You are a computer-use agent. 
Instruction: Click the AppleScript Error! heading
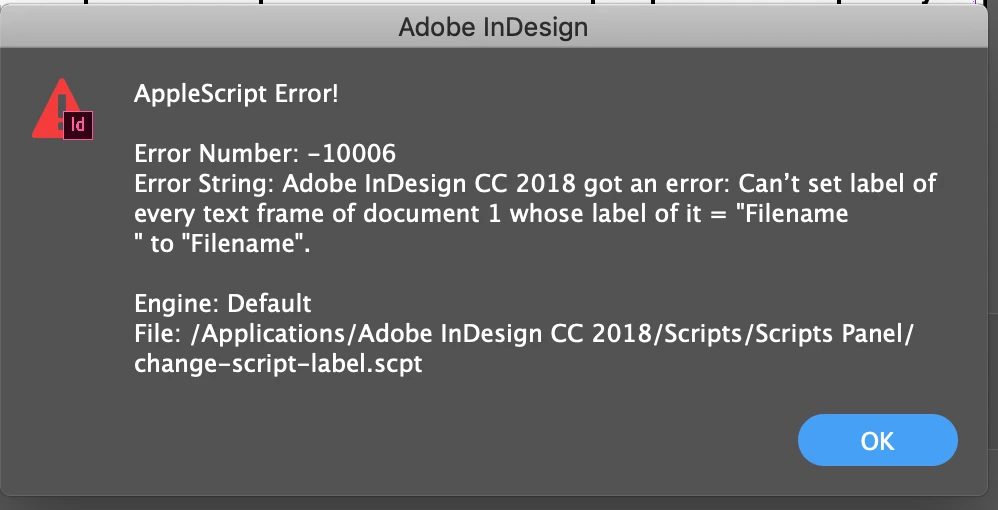236,94
